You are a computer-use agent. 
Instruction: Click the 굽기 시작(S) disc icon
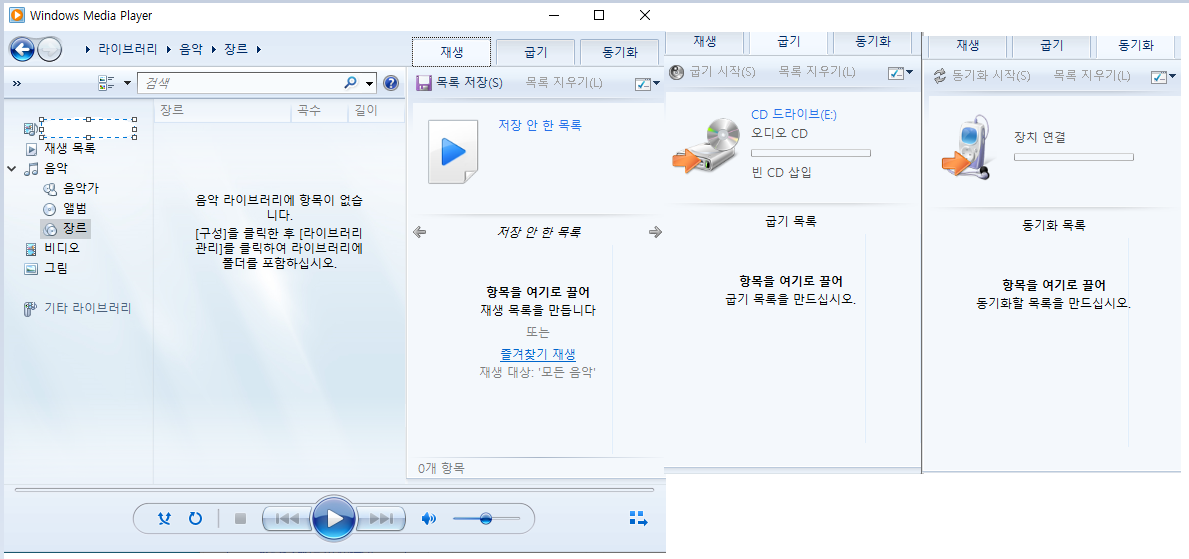click(676, 72)
